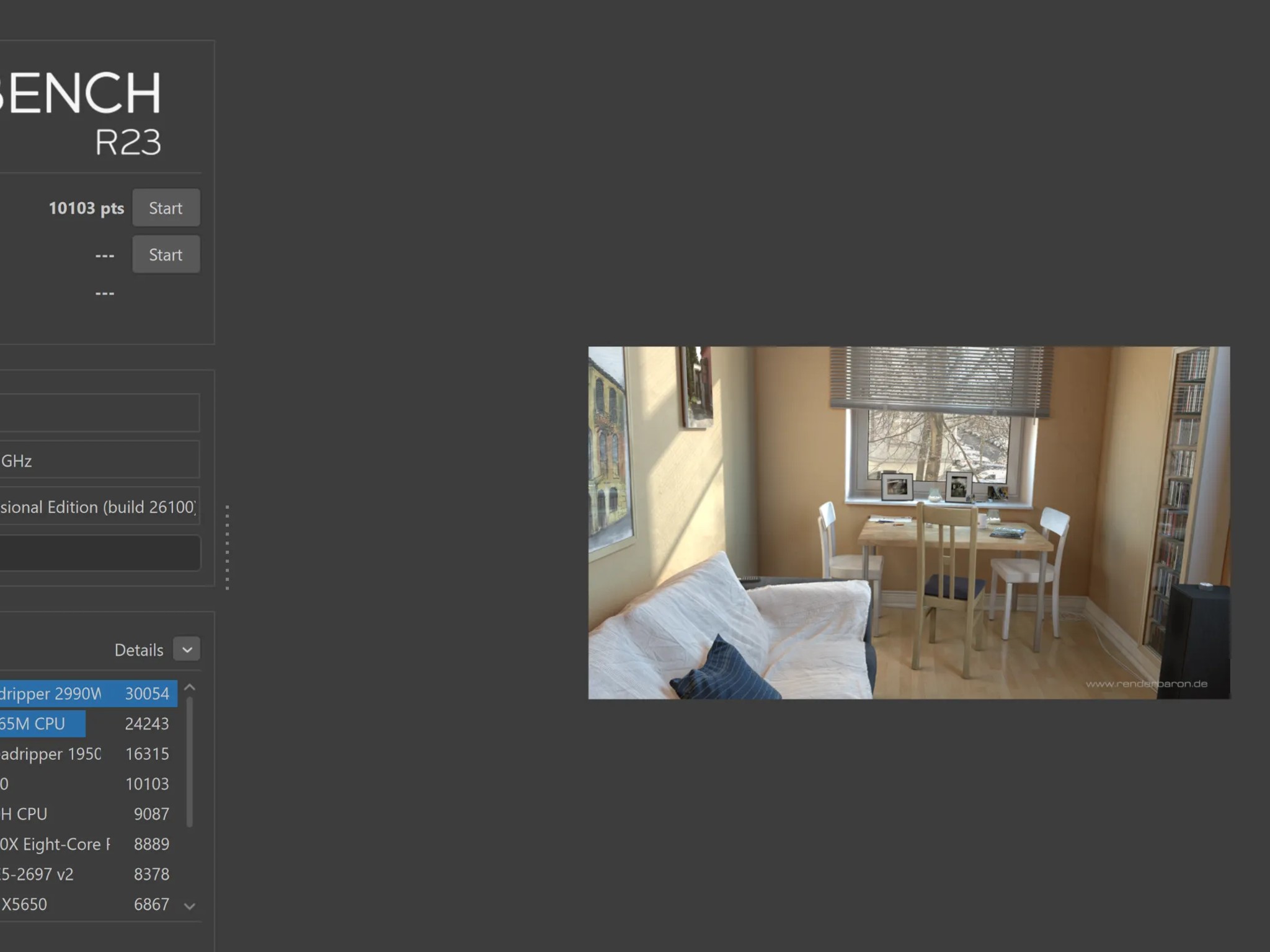The width and height of the screenshot is (1270, 952).
Task: Click the ranking list scrollbar thumb
Action: (190, 762)
